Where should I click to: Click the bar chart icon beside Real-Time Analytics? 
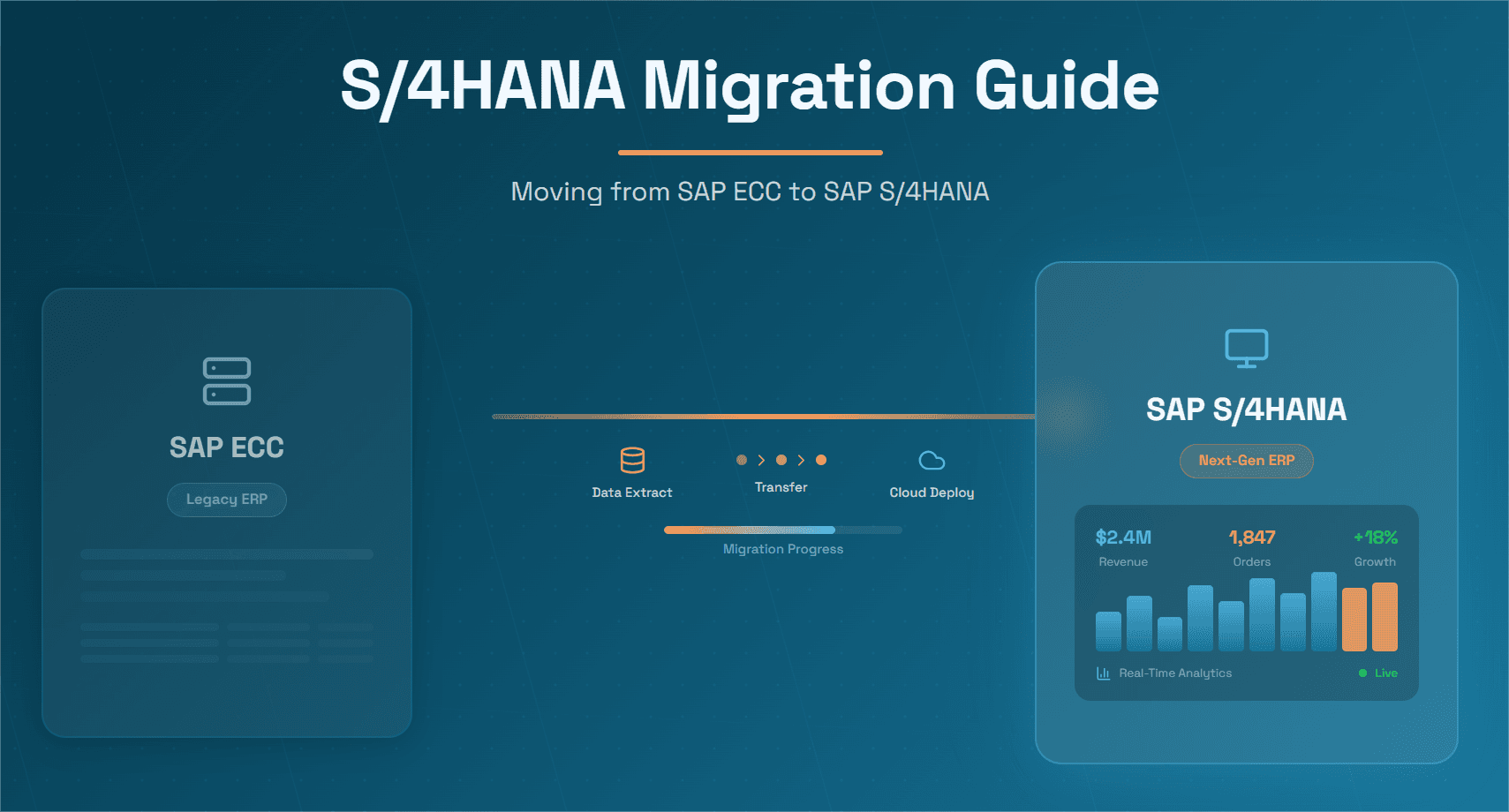pos(1103,673)
